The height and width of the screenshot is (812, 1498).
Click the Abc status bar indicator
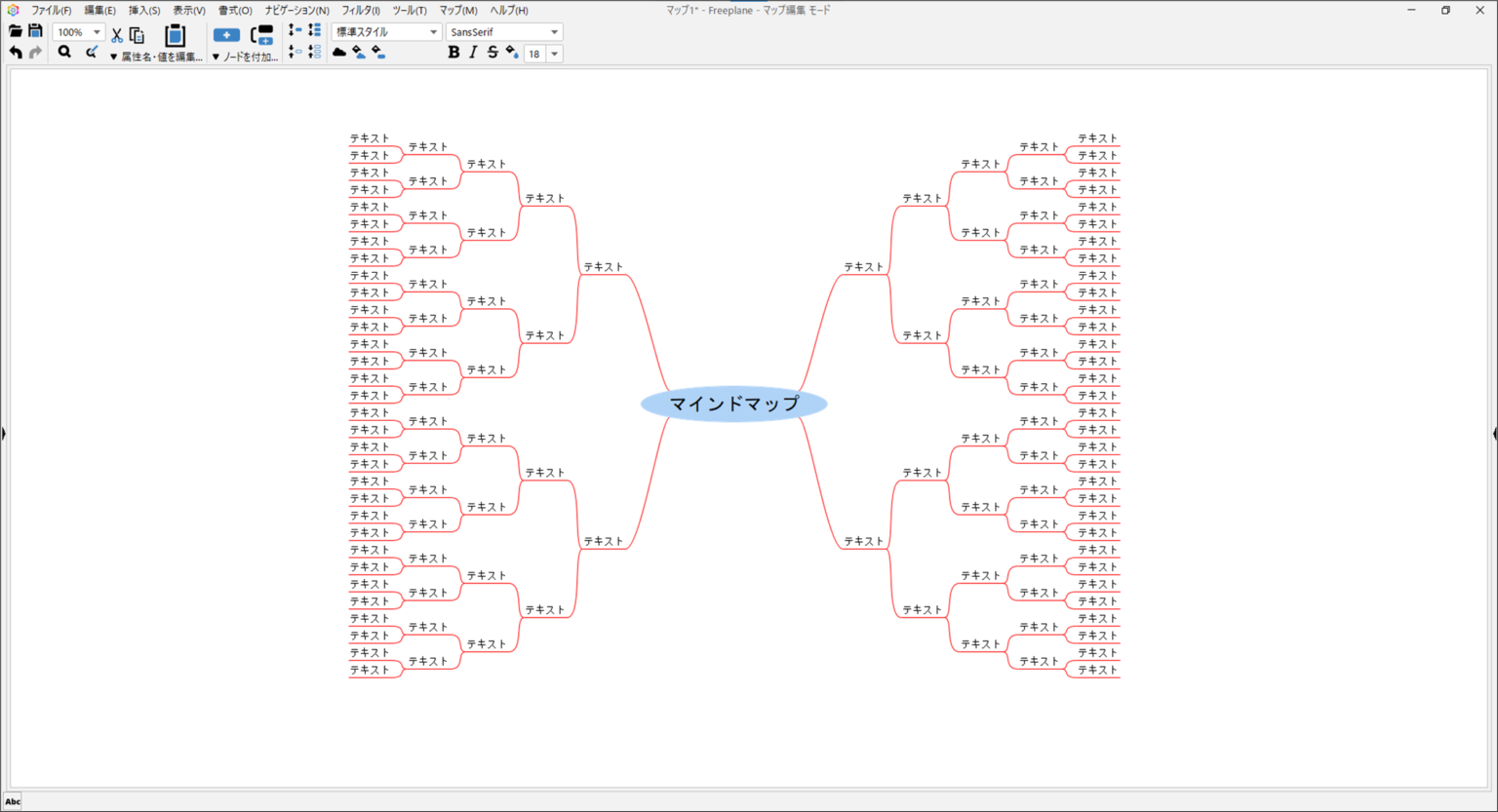point(13,802)
